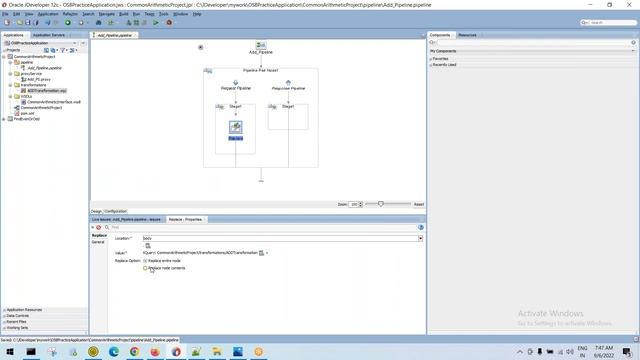Click the blue Undo arrow icon
640x360 pixels.
(48, 22)
